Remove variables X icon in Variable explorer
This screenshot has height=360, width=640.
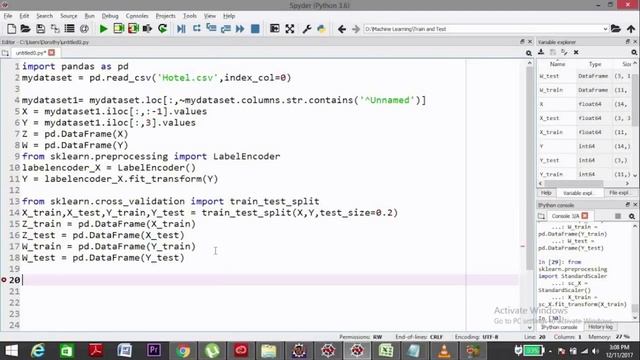coord(576,52)
